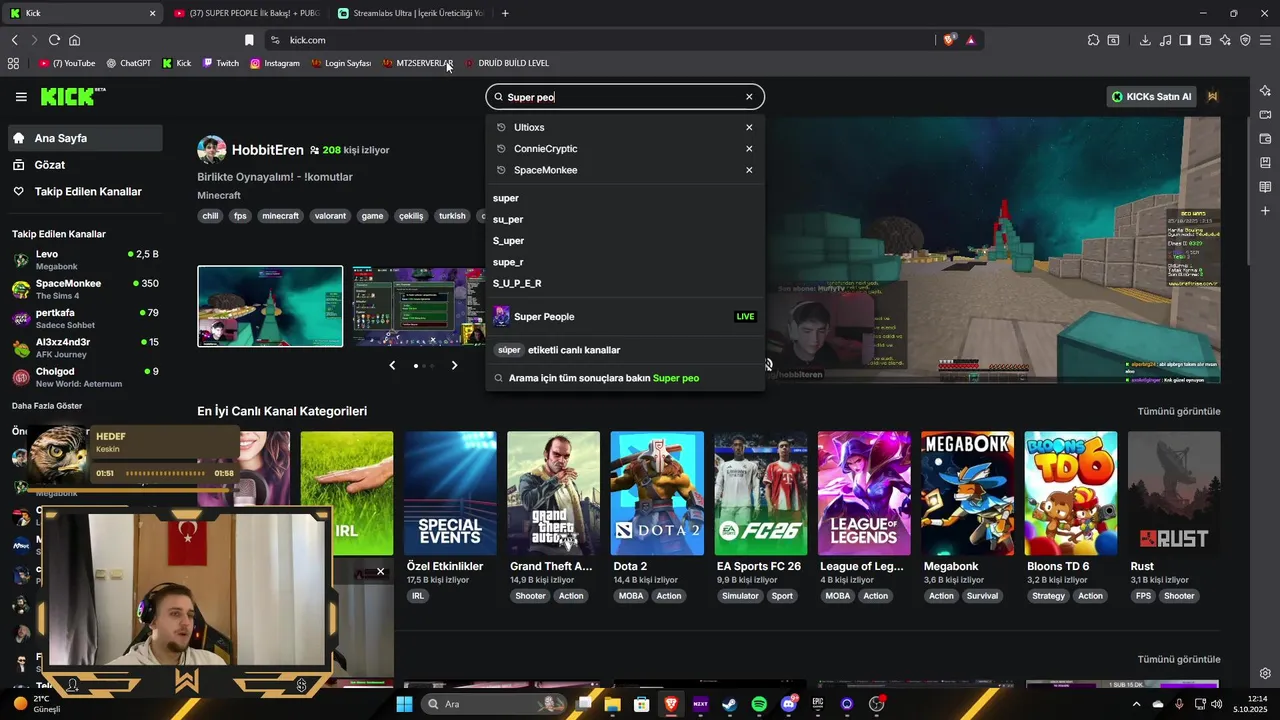Viewport: 1280px width, 720px height.
Task: Remove SpaceMonkee from recent searches
Action: coord(749,170)
